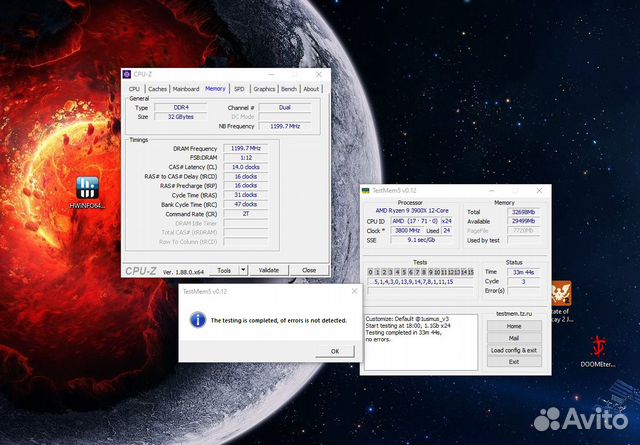640x445 pixels.
Task: Open the Mainboard tab in CPU-Z
Action: point(186,89)
